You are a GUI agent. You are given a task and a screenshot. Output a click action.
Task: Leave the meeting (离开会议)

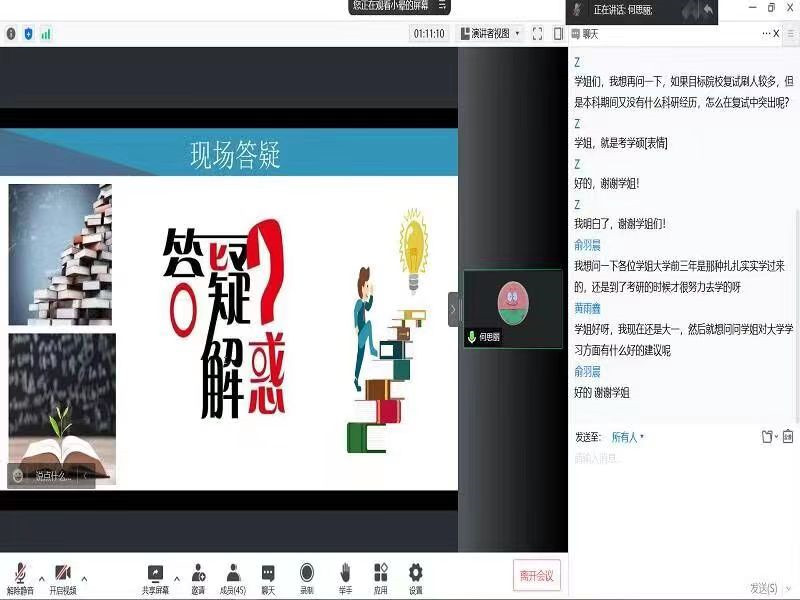536,576
